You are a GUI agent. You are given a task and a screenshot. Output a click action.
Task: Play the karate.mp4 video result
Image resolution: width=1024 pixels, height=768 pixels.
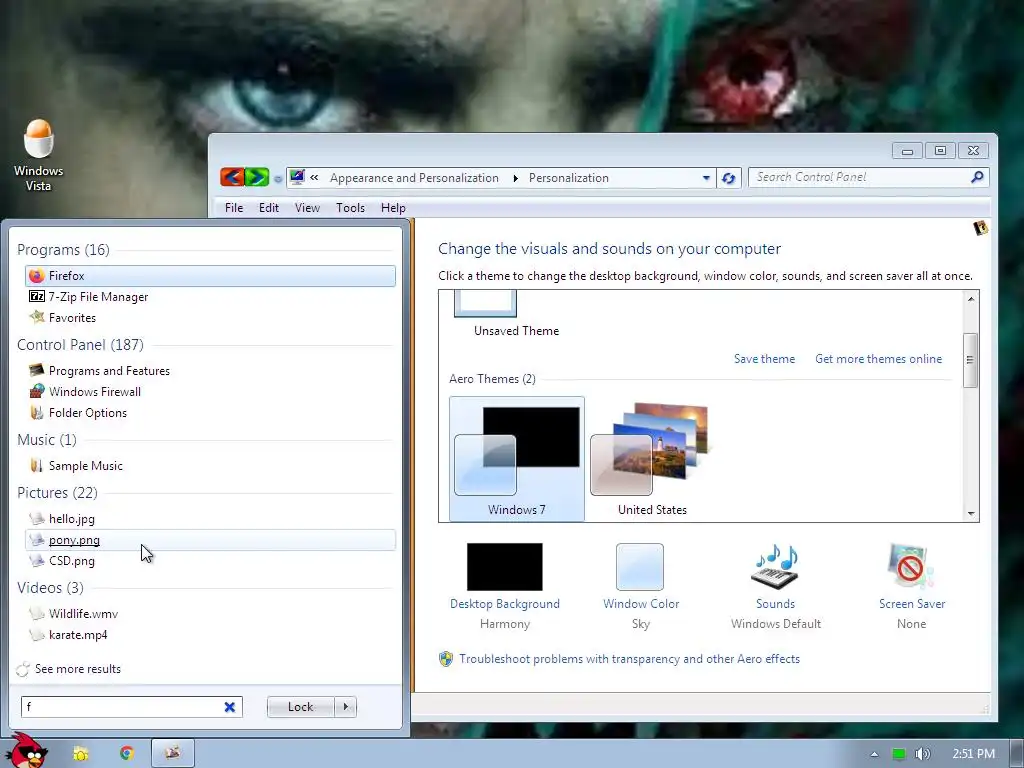210,634
